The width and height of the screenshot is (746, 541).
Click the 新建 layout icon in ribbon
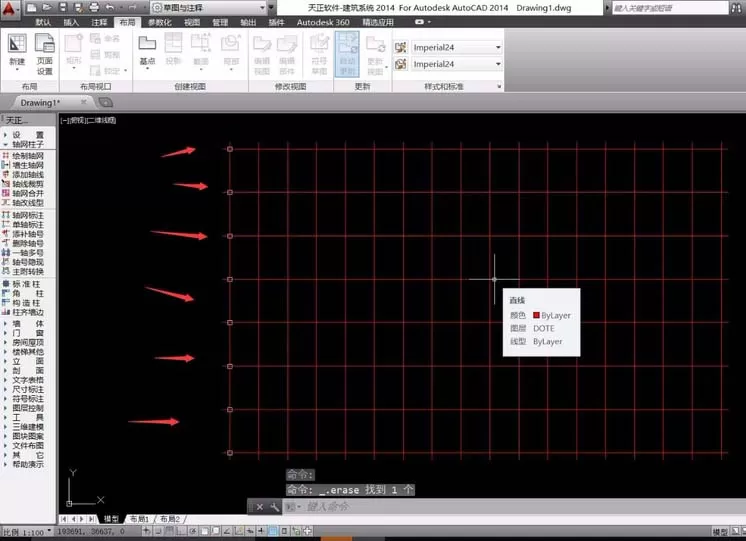pos(17,51)
